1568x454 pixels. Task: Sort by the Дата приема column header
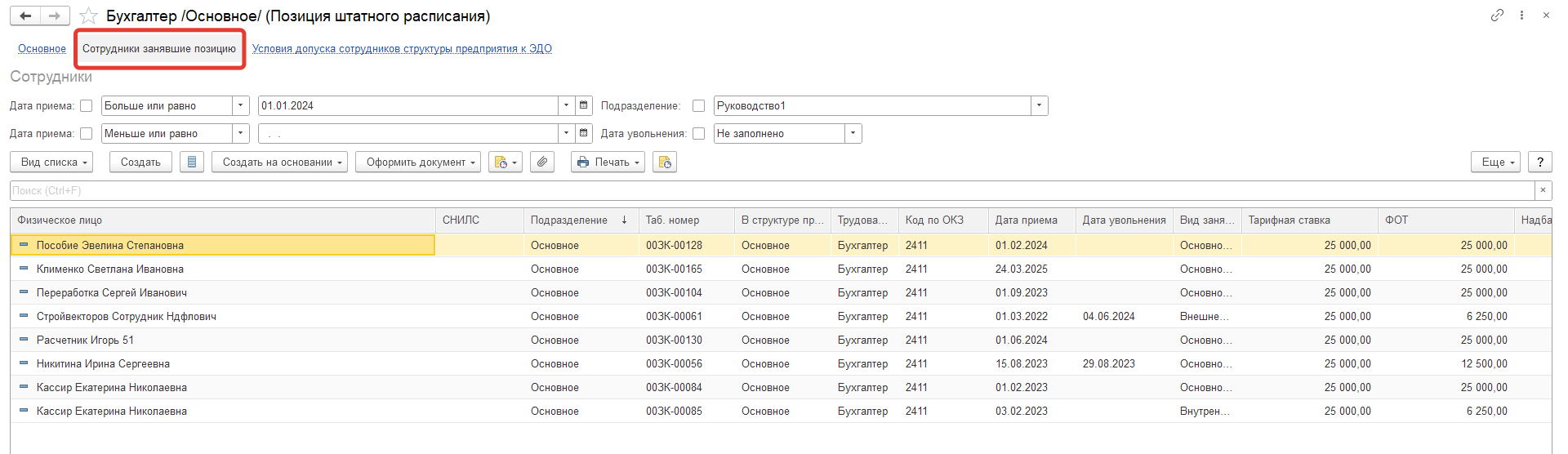click(x=1026, y=220)
